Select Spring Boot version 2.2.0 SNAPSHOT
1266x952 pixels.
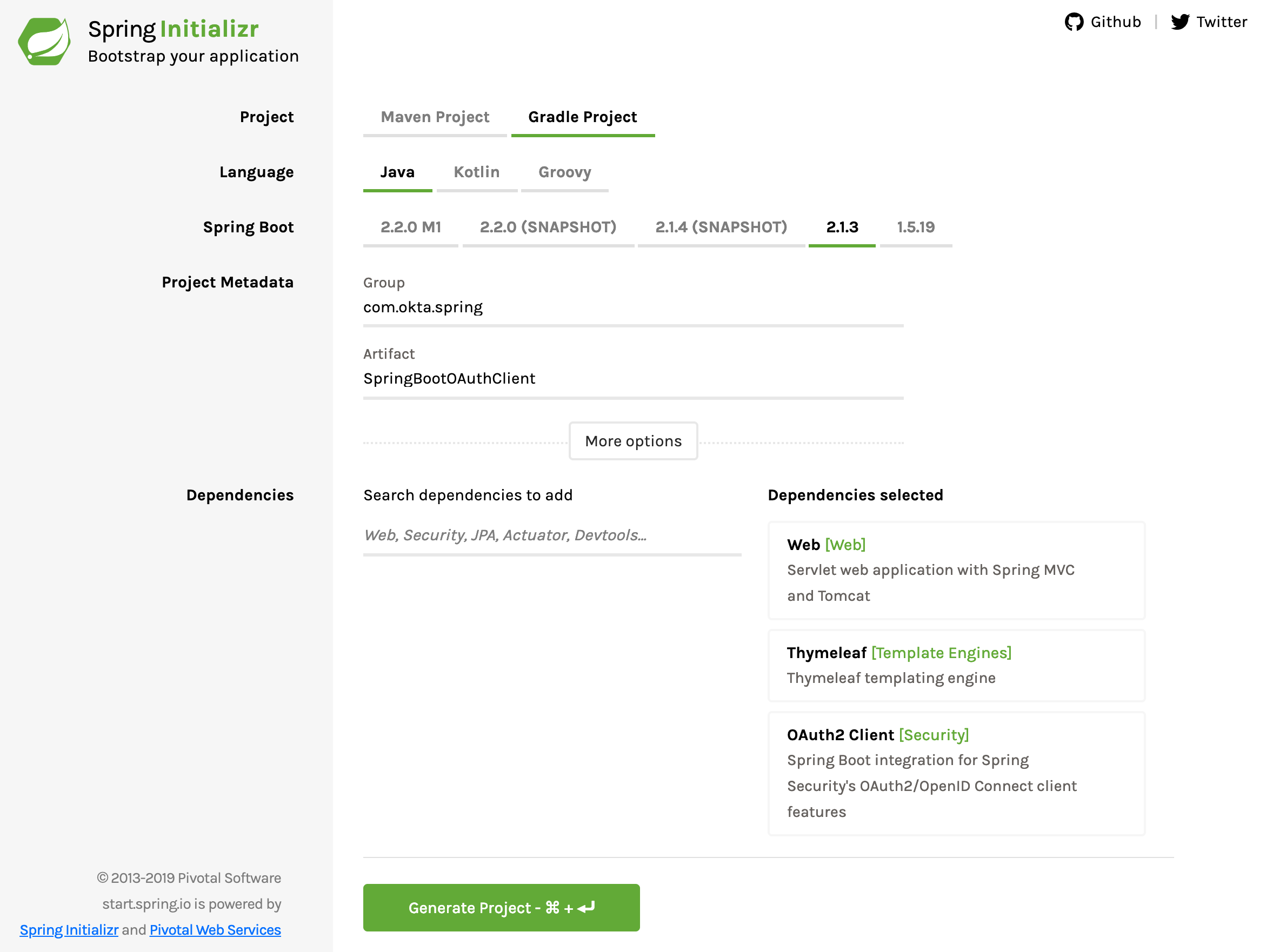548,227
